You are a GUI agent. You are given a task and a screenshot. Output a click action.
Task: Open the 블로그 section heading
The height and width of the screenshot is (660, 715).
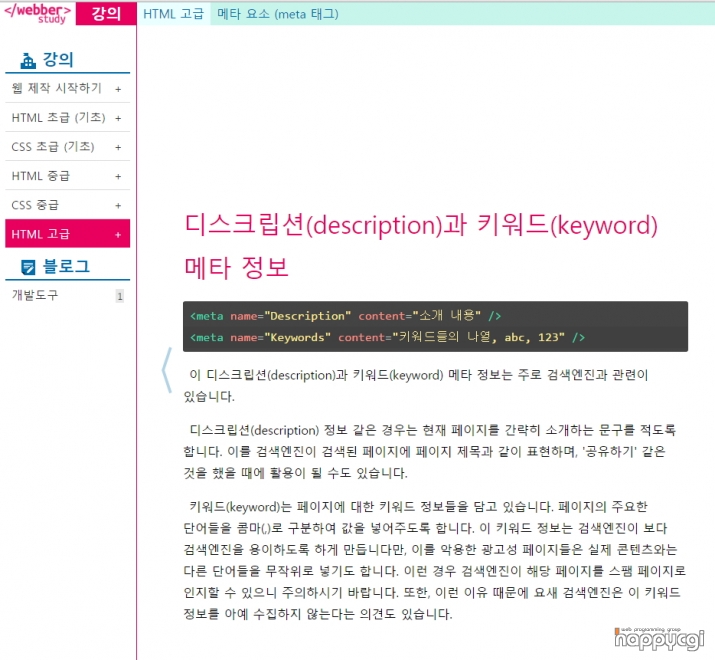coord(66,266)
